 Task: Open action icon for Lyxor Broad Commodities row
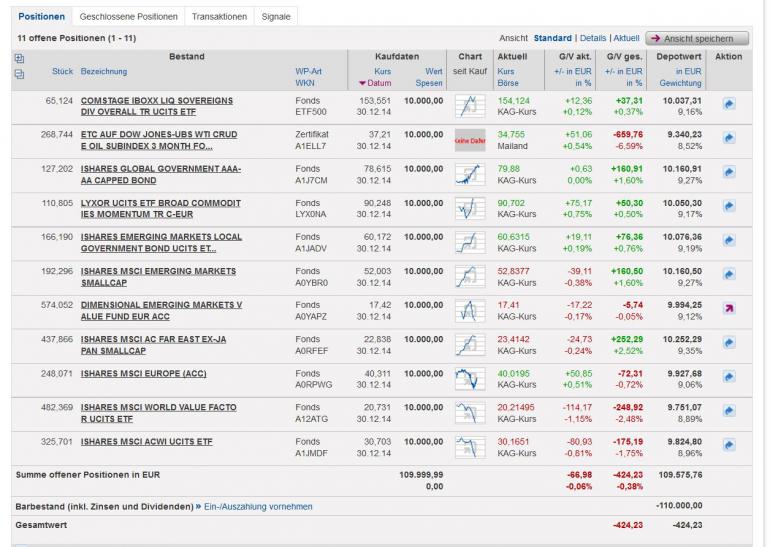point(729,207)
